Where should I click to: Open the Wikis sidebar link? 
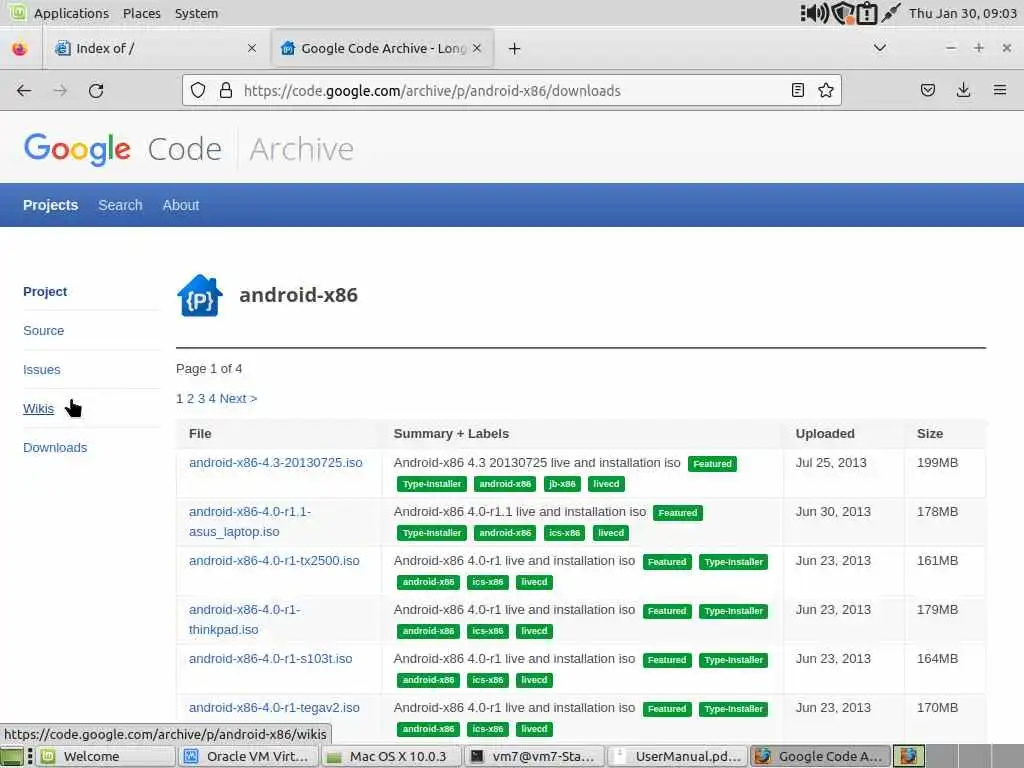click(x=39, y=409)
